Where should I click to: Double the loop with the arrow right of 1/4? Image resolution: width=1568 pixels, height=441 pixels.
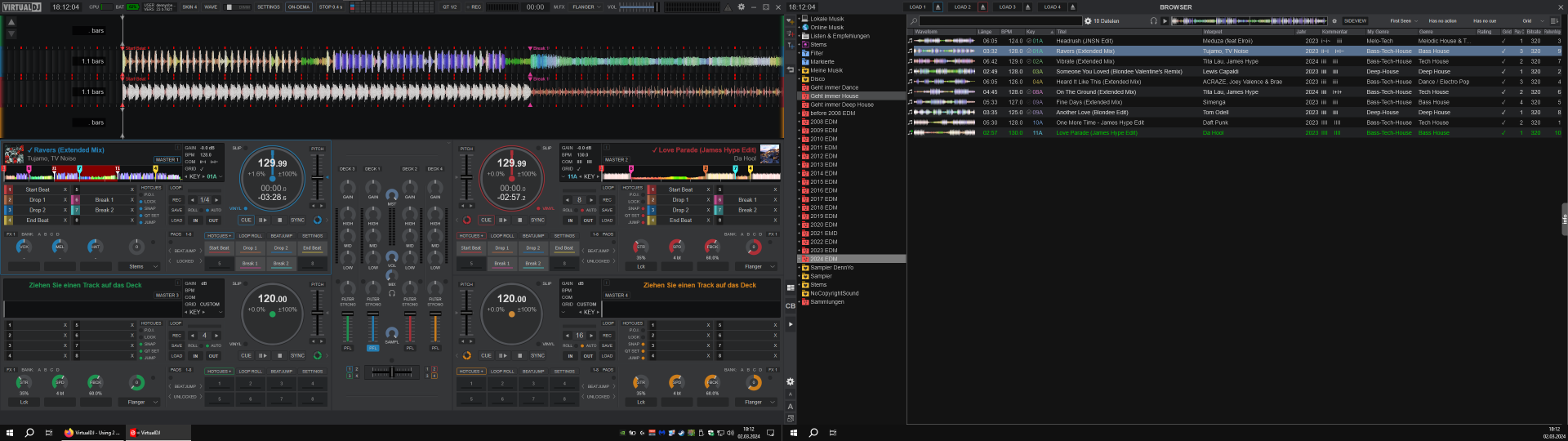click(x=217, y=199)
